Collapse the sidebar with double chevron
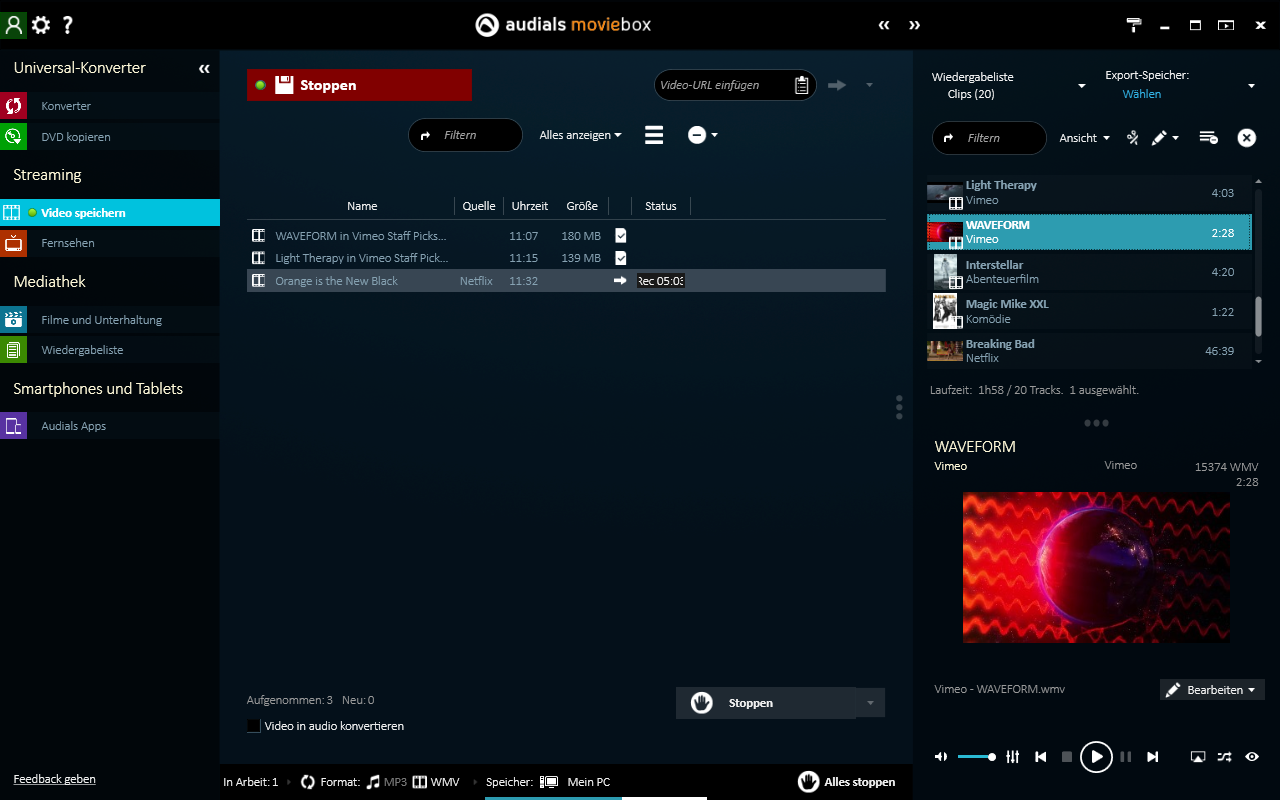 204,68
